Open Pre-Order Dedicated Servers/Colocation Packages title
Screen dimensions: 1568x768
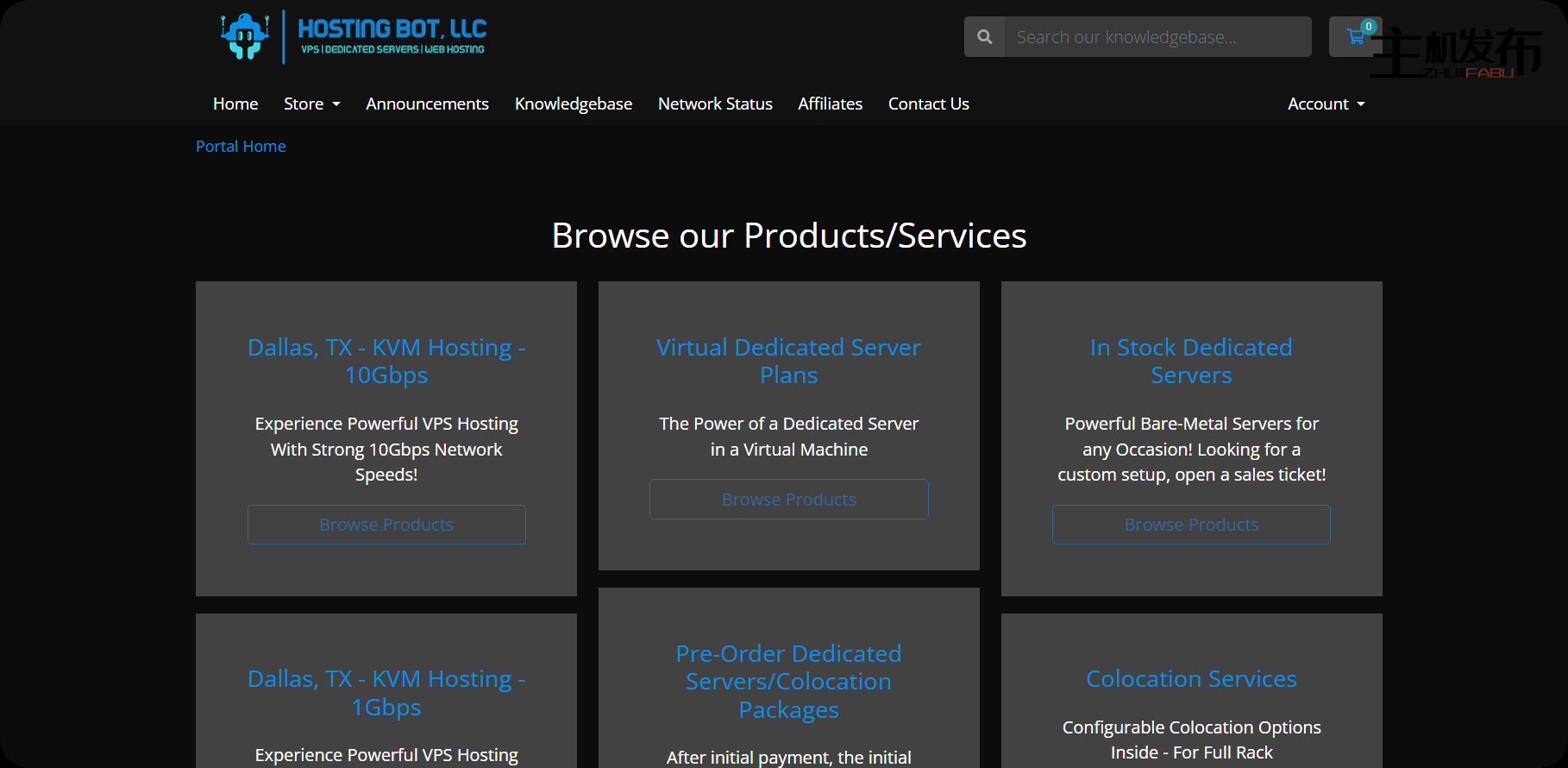pyautogui.click(x=788, y=681)
